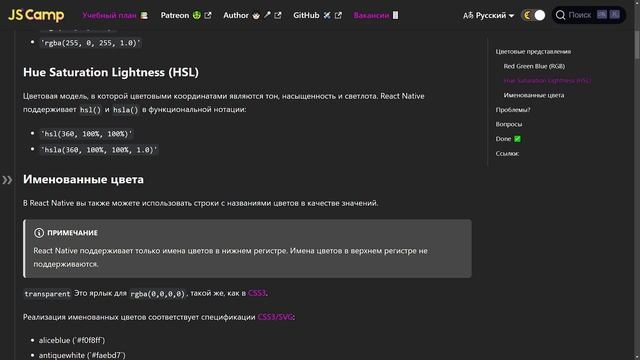Jump to Ссылки in contents
Viewport: 640px width, 360px height.
pos(507,153)
